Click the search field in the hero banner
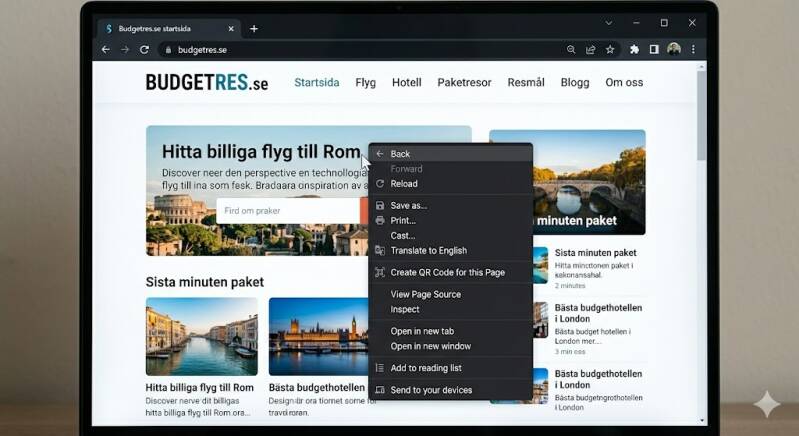Screen dimensions: 799x436 pyautogui.click(x=288, y=211)
